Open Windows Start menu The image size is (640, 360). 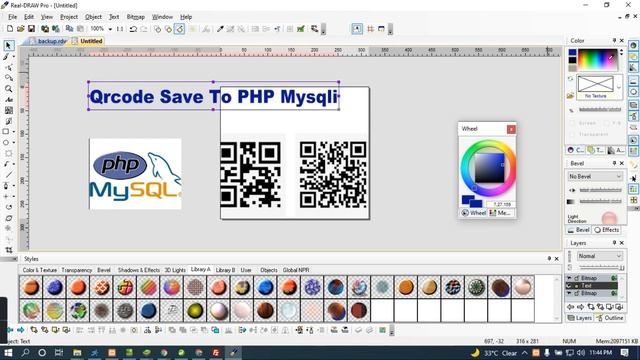(x=8, y=353)
